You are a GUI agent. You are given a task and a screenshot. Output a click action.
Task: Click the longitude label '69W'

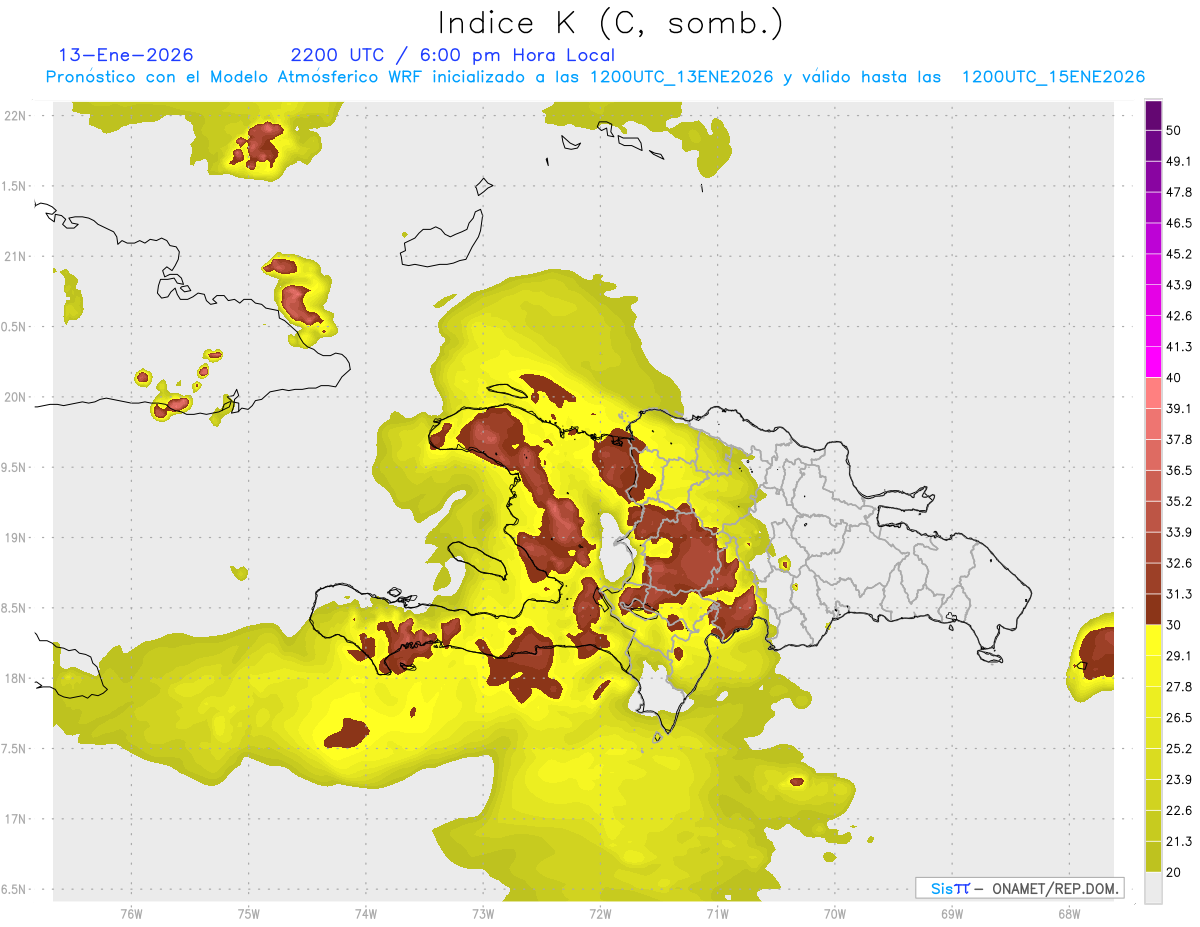point(951,914)
